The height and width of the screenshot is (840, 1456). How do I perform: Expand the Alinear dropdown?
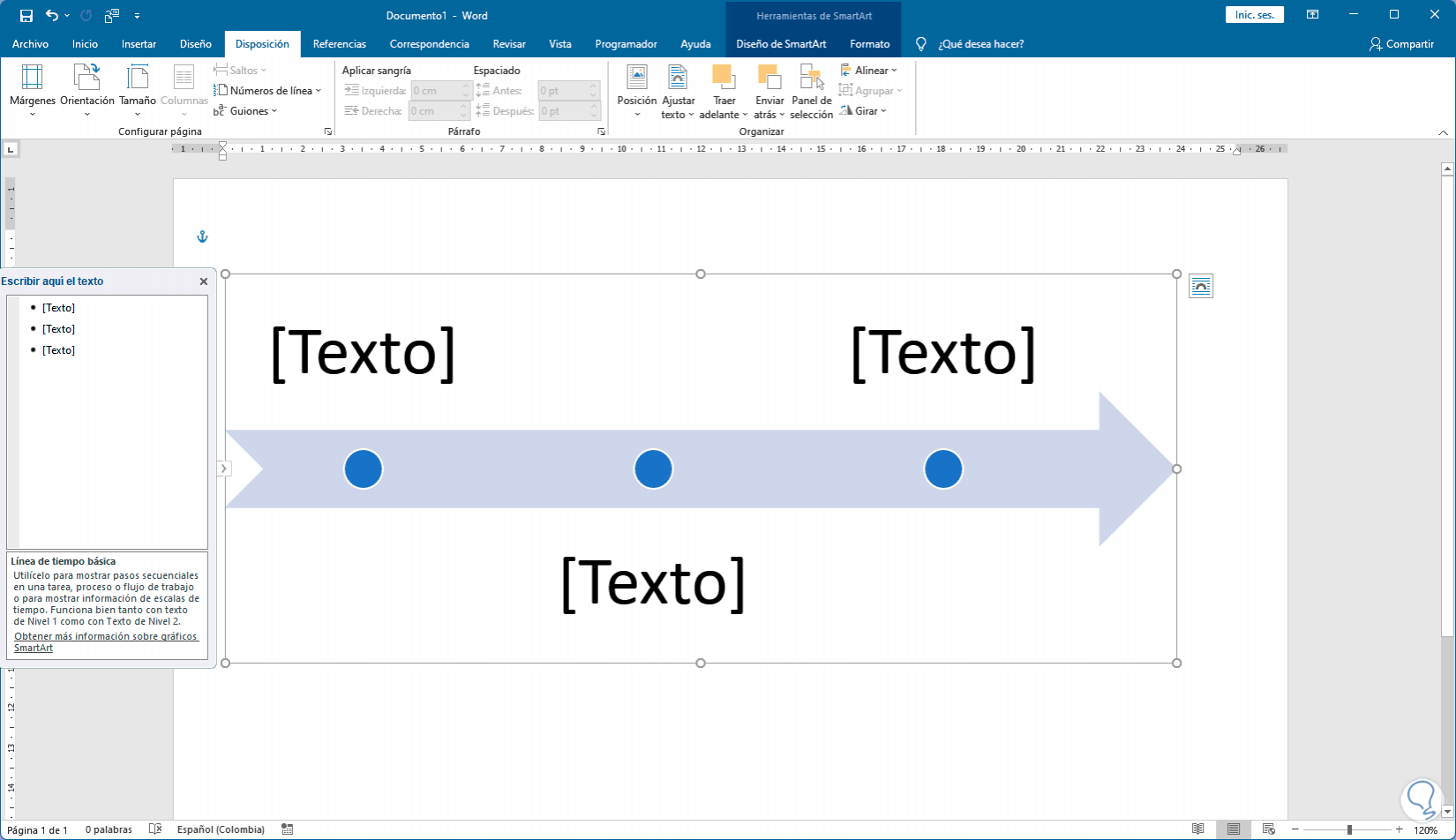[868, 70]
